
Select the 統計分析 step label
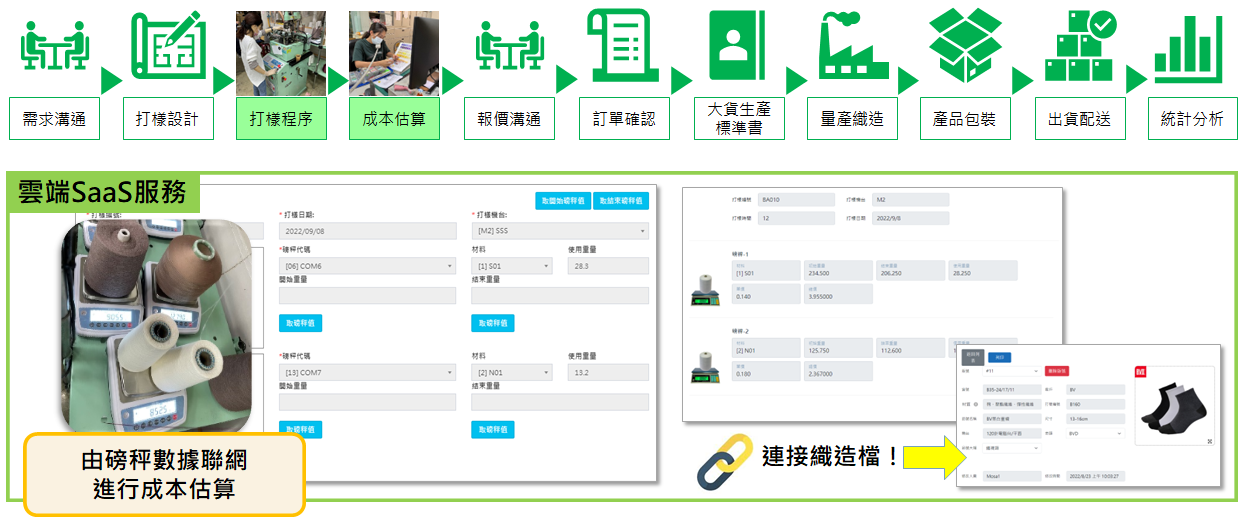click(x=1192, y=119)
